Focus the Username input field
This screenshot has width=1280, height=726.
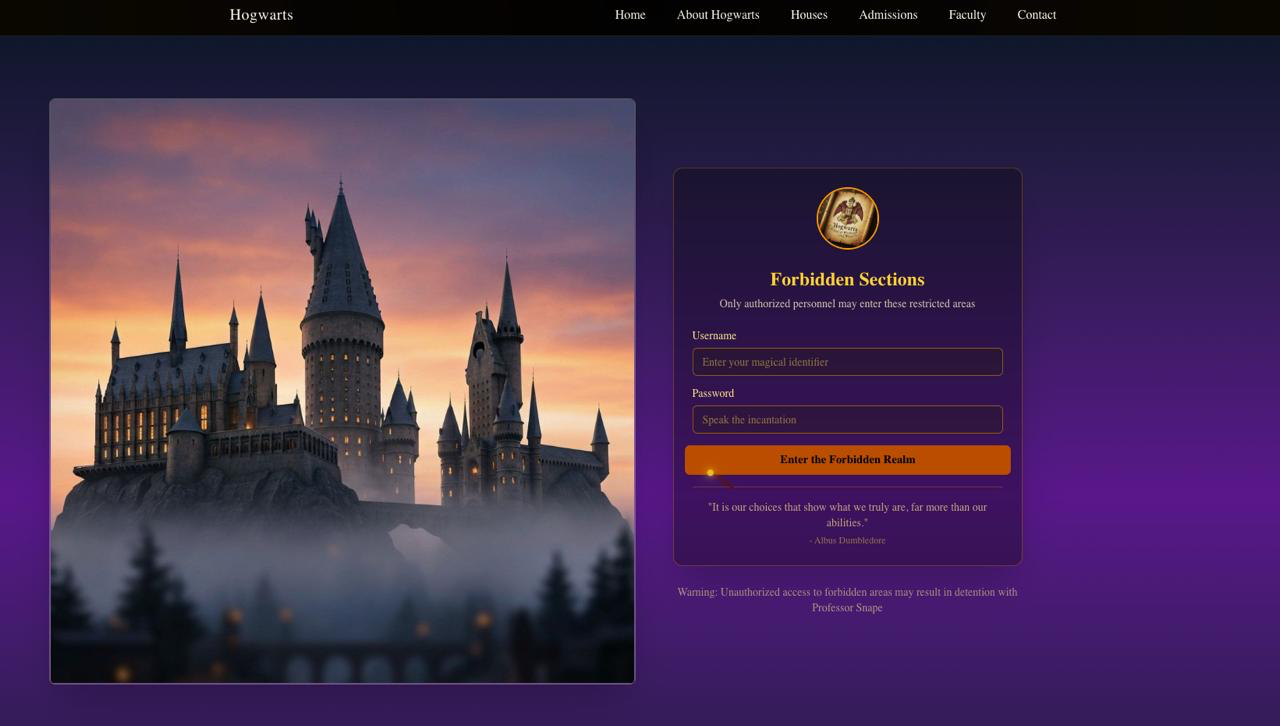point(847,362)
